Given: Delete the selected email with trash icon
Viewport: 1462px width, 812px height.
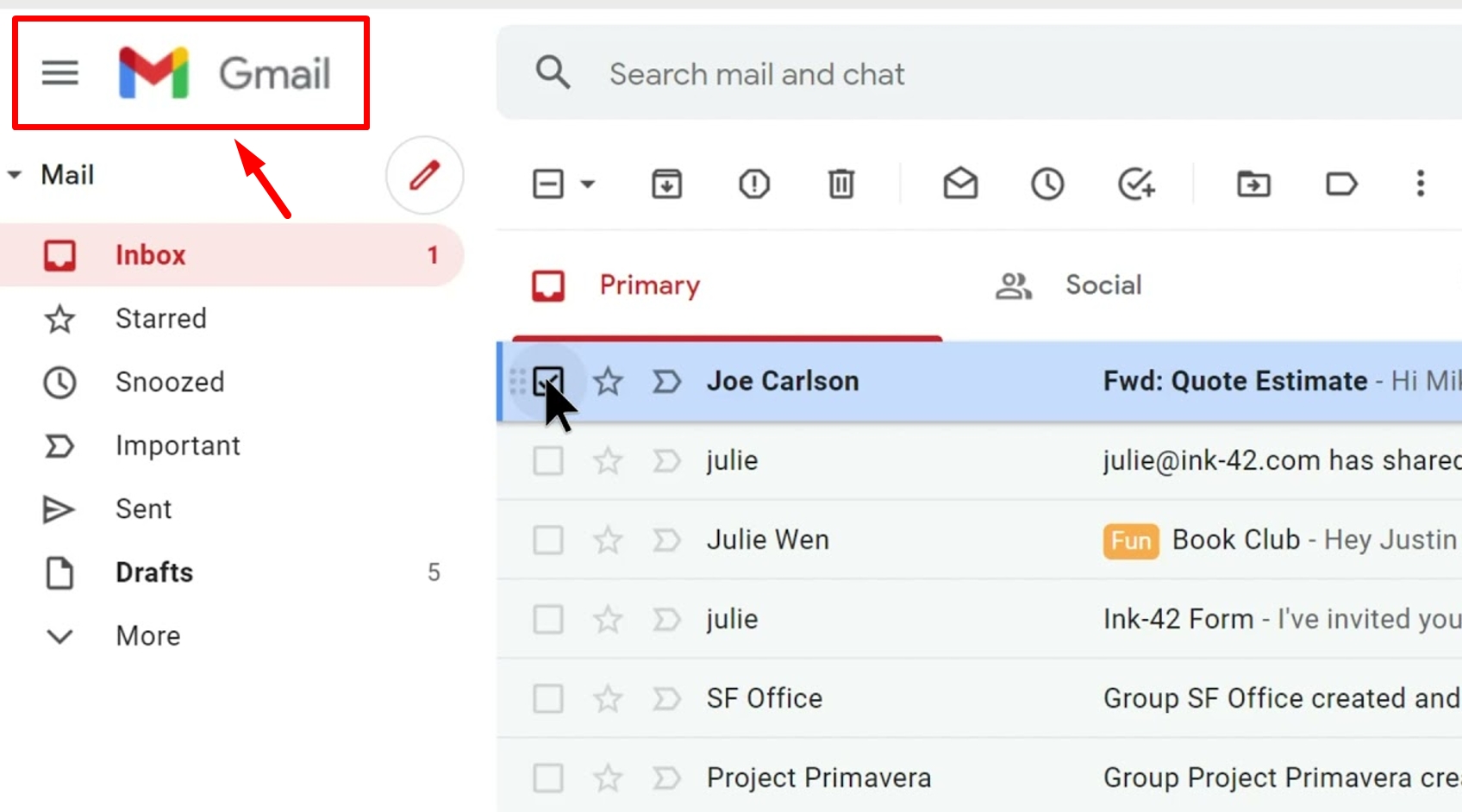Looking at the screenshot, I should point(841,184).
